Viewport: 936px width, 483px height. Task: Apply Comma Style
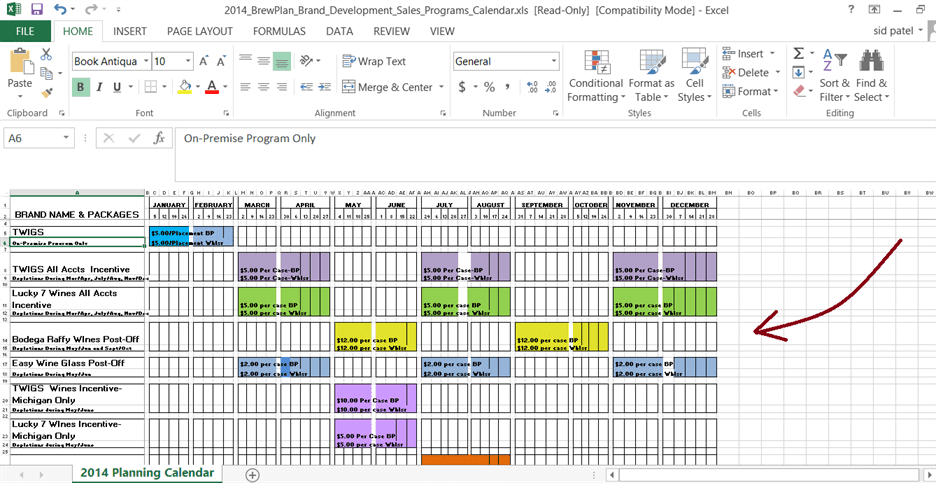tap(507, 87)
